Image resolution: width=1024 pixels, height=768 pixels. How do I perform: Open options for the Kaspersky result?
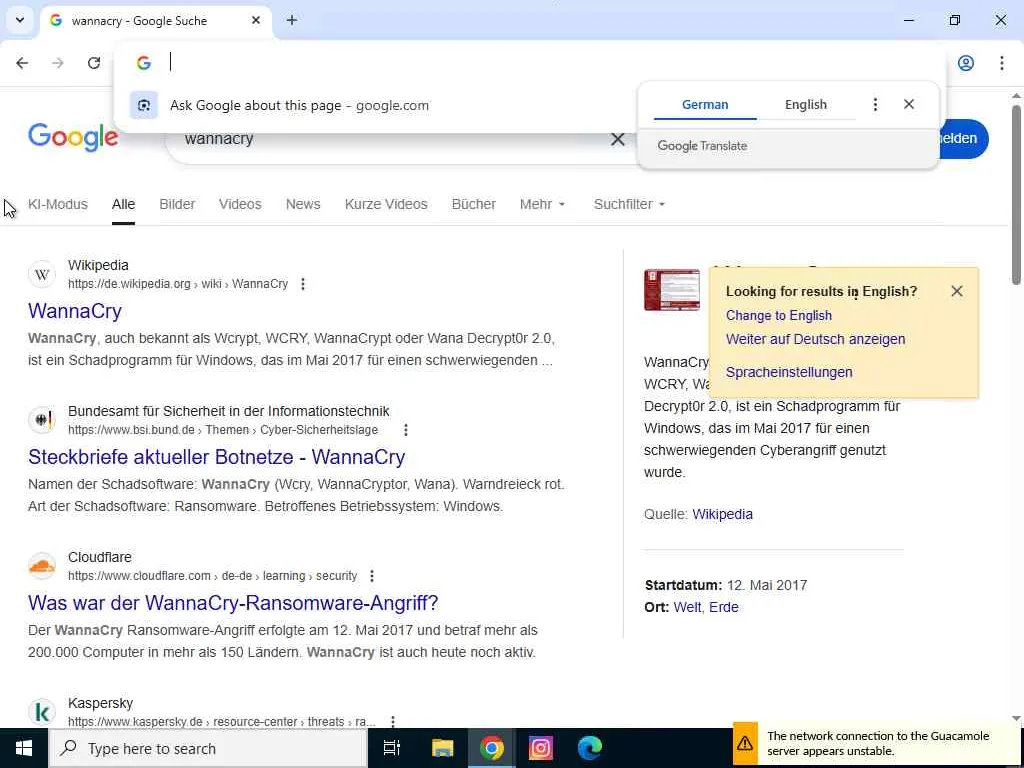(392, 722)
